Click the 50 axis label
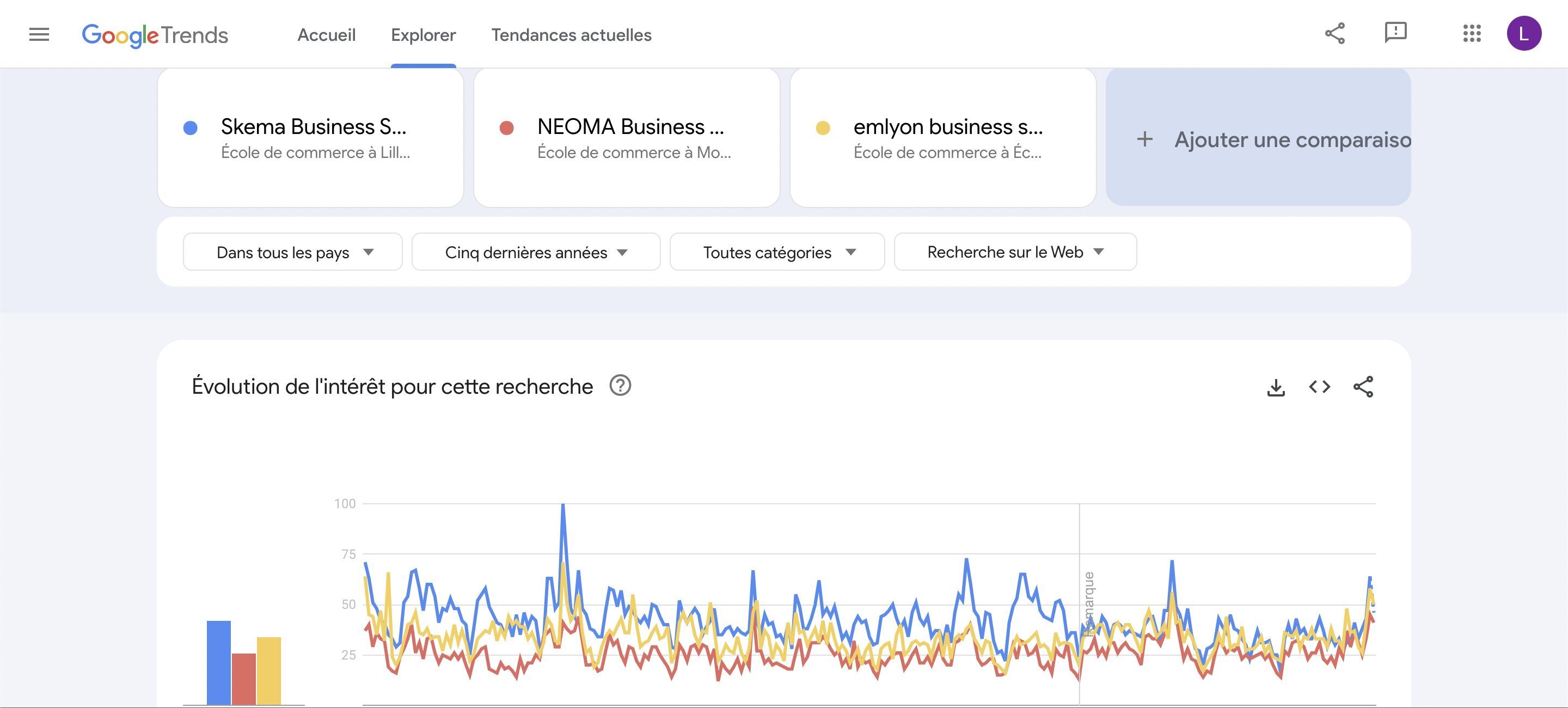1568x708 pixels. tap(349, 605)
